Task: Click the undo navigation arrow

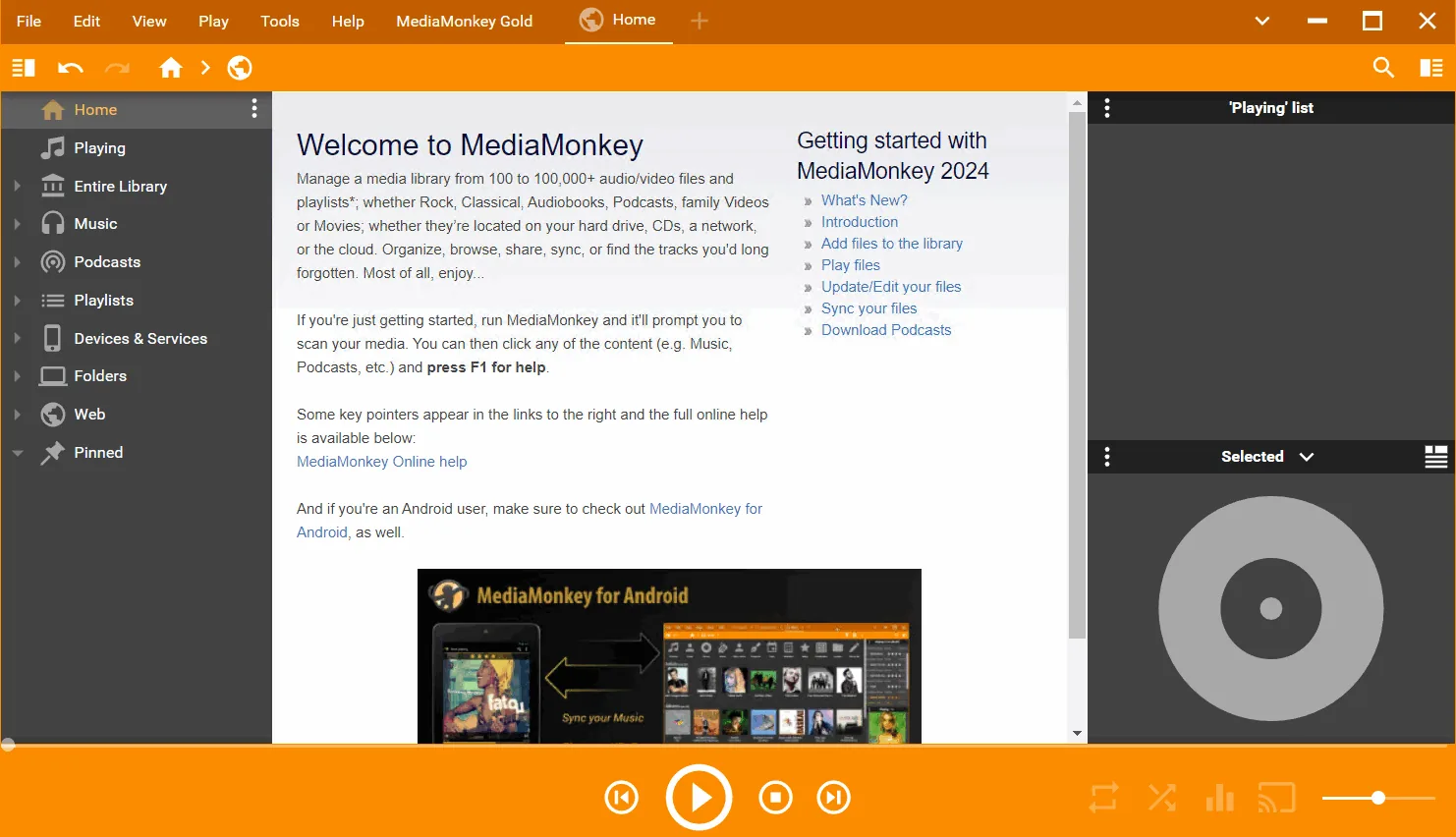Action: tap(71, 68)
